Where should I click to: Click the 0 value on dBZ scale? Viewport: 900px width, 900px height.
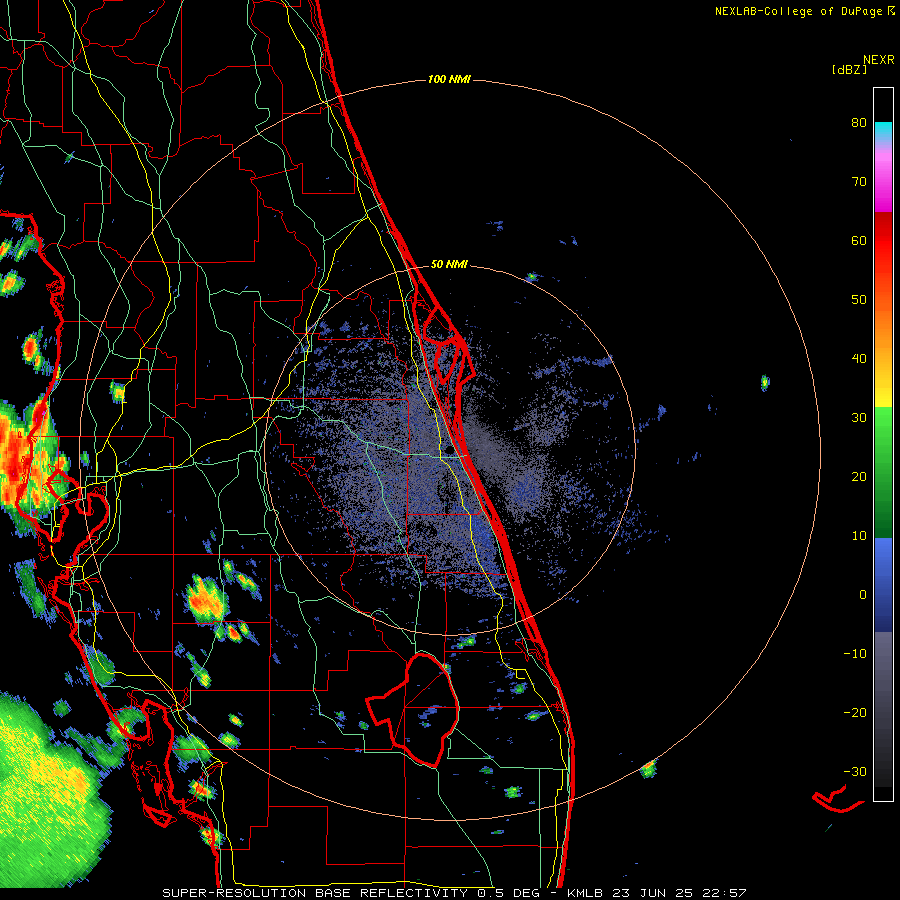(863, 595)
